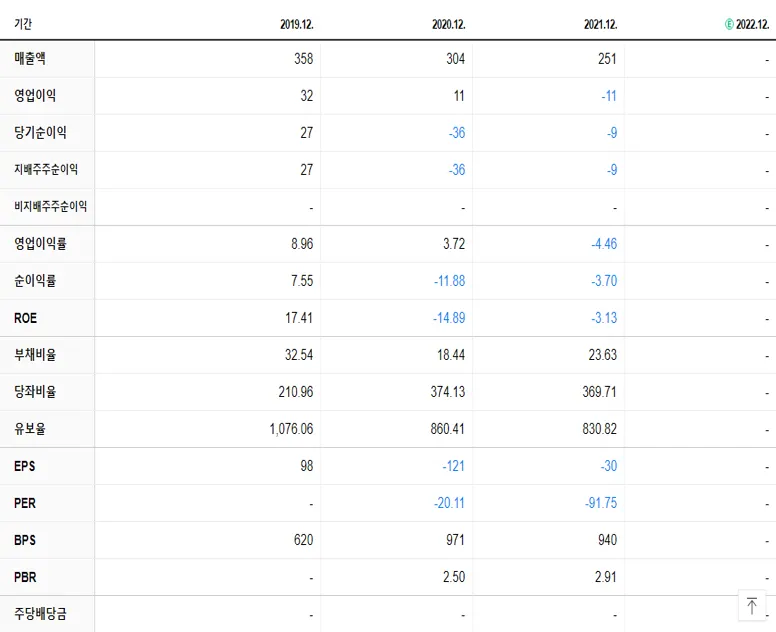Click the 부채비율 value 32.54
Viewport: 776px width, 632px height.
pyautogui.click(x=299, y=355)
